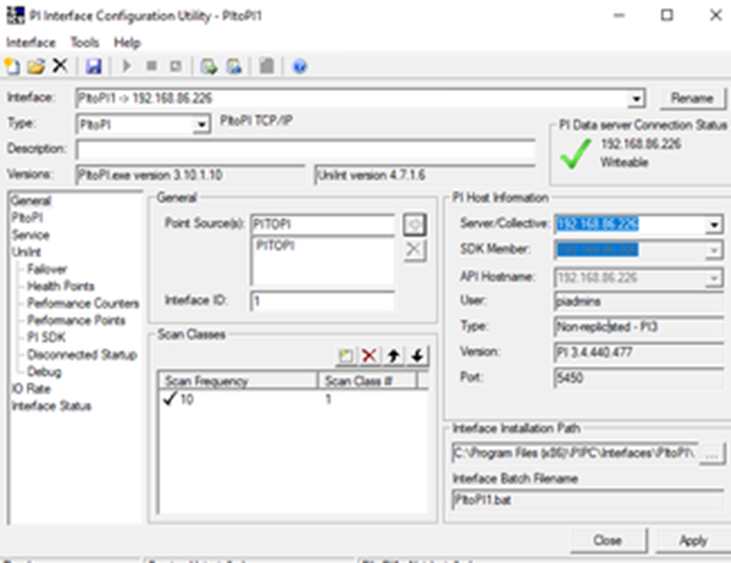
Task: Click the Save floppy disk icon
Action: (94, 66)
